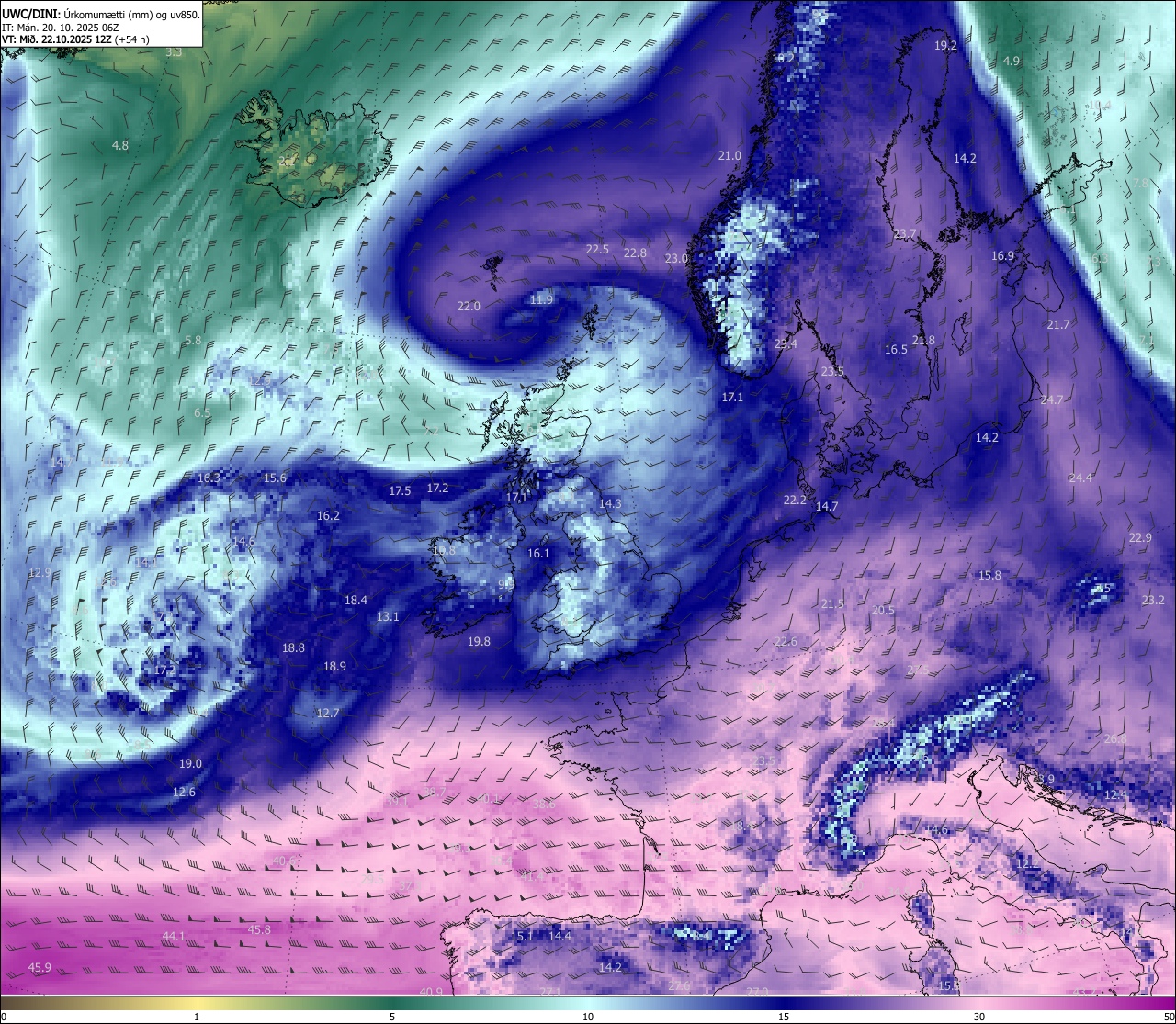Click the precipitable water color scale bar
The width and height of the screenshot is (1176, 1024).
(588, 1003)
